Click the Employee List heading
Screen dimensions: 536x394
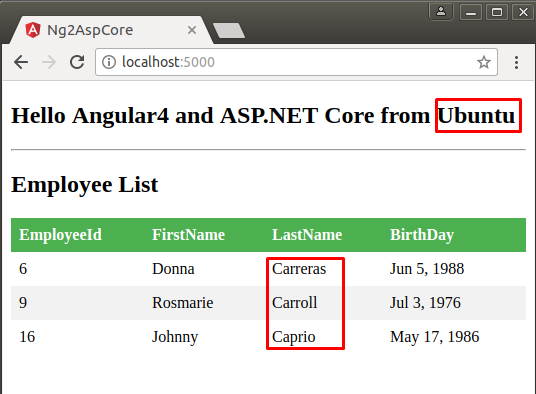coord(85,185)
